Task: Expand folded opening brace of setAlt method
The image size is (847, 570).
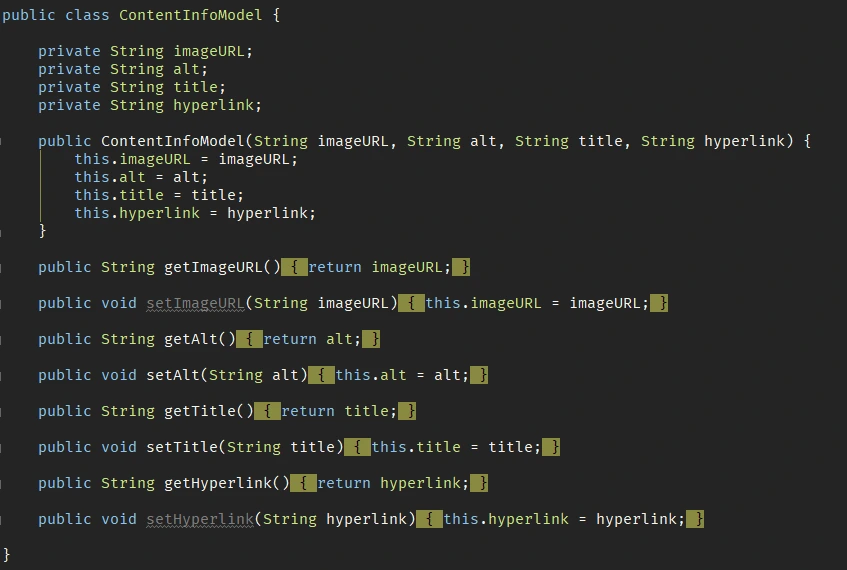Action: coord(321,375)
